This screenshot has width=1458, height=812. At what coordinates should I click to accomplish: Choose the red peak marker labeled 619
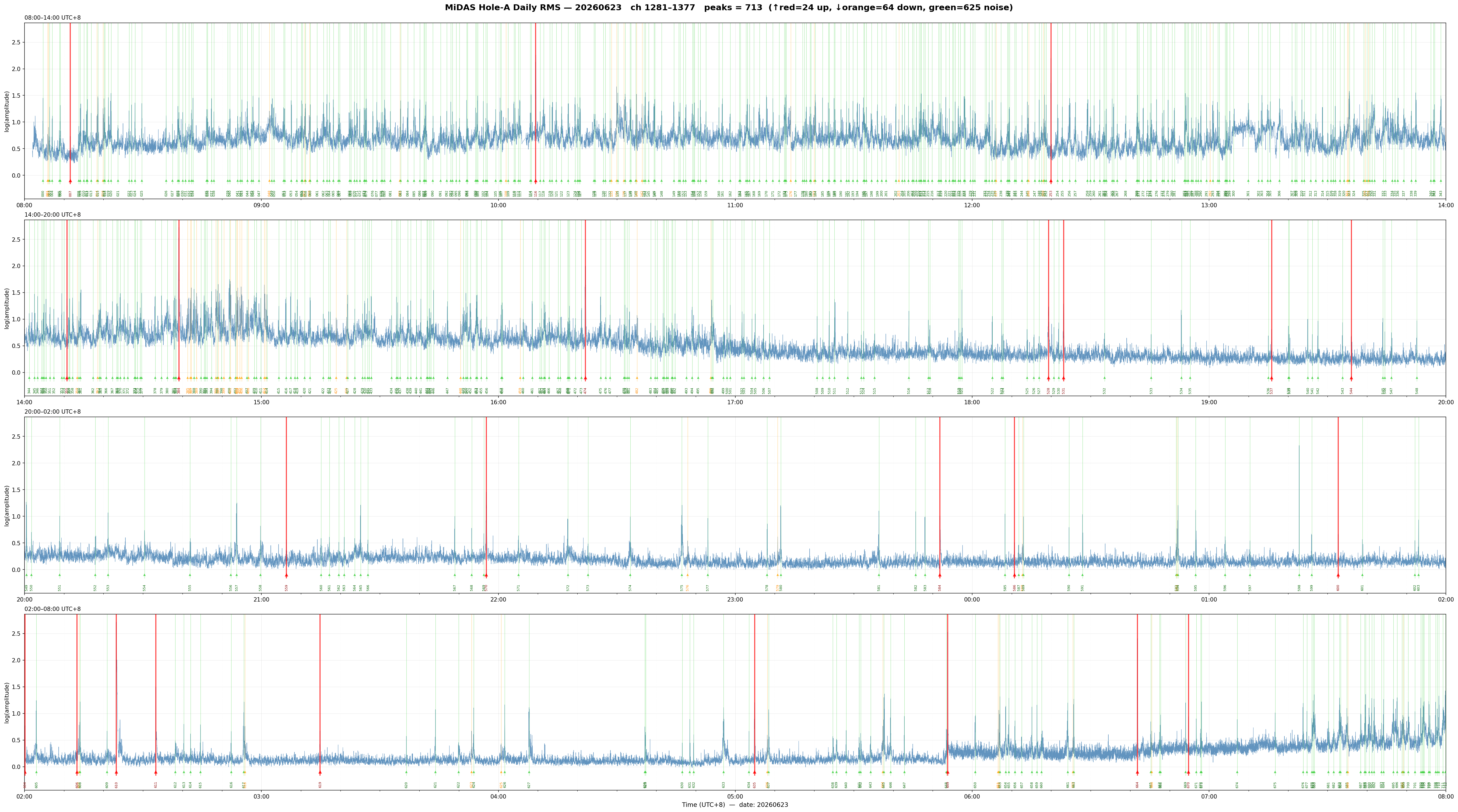[x=320, y=772]
